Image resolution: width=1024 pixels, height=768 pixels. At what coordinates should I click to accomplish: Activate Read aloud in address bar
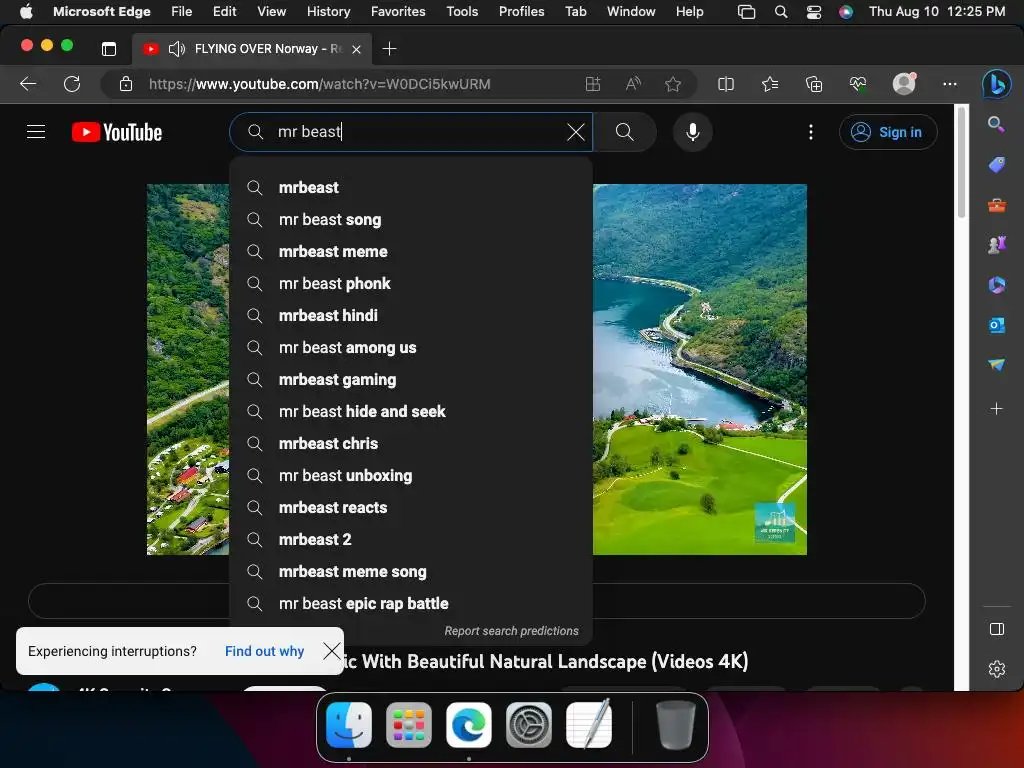(633, 84)
